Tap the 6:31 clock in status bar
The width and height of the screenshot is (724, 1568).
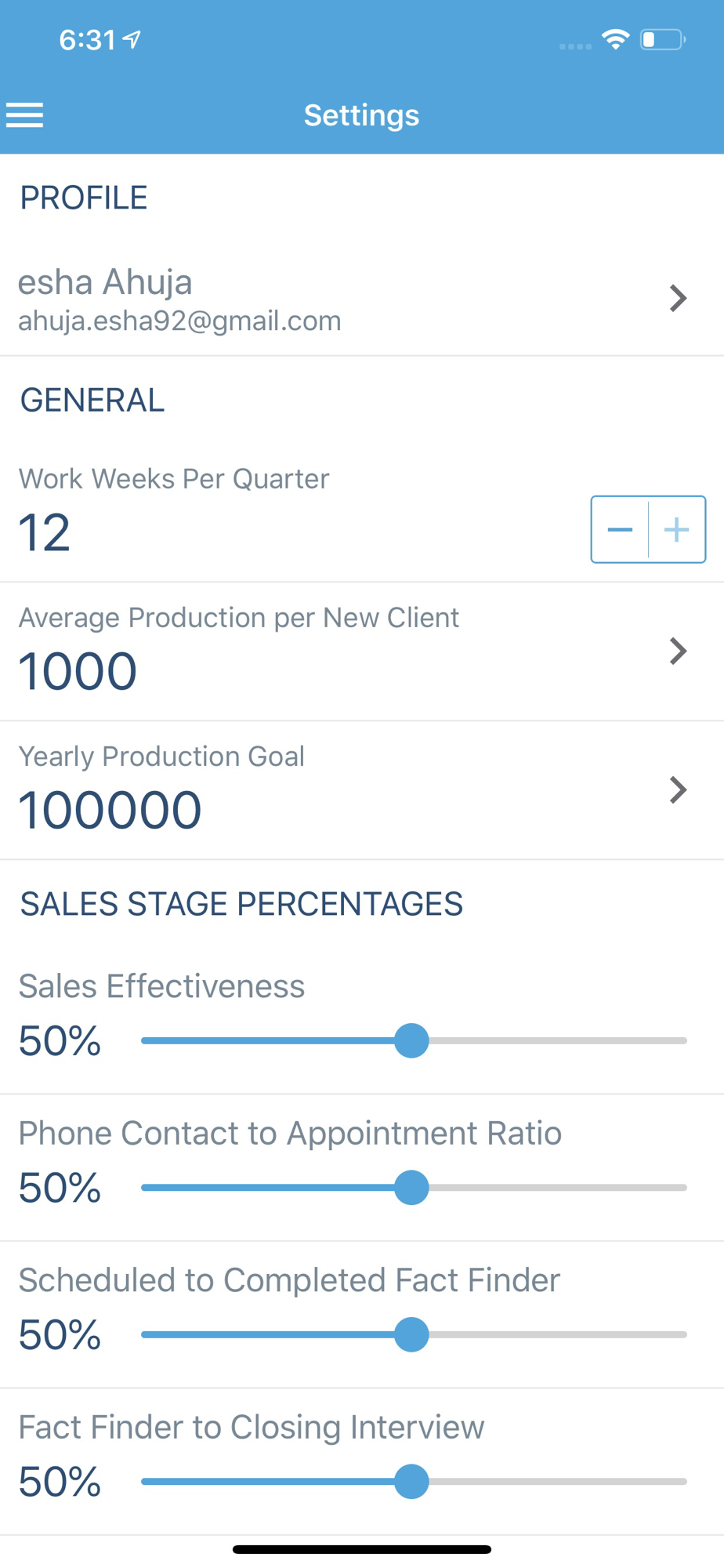point(87,39)
